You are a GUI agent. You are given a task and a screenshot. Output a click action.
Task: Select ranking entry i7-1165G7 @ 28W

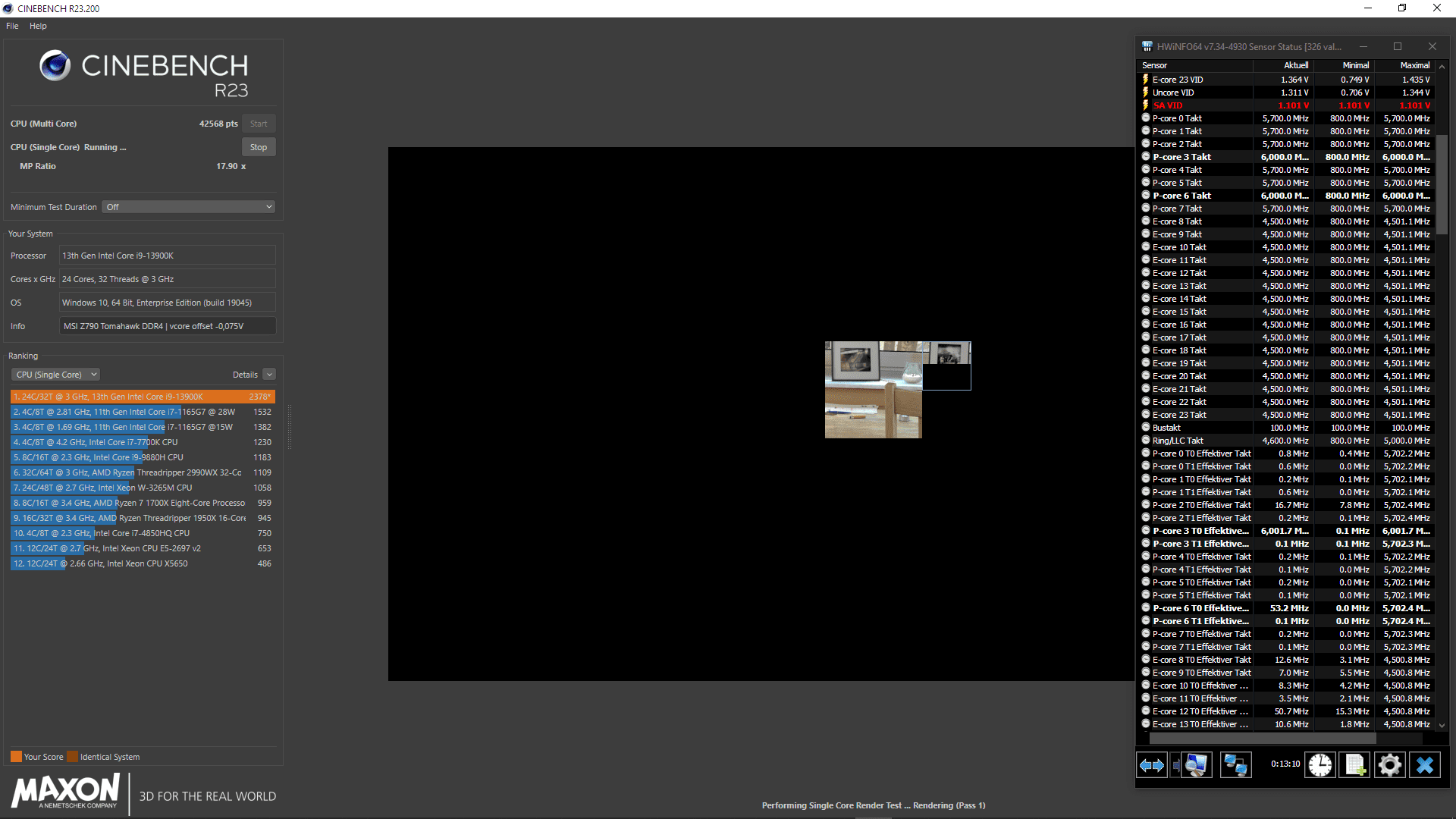point(143,412)
